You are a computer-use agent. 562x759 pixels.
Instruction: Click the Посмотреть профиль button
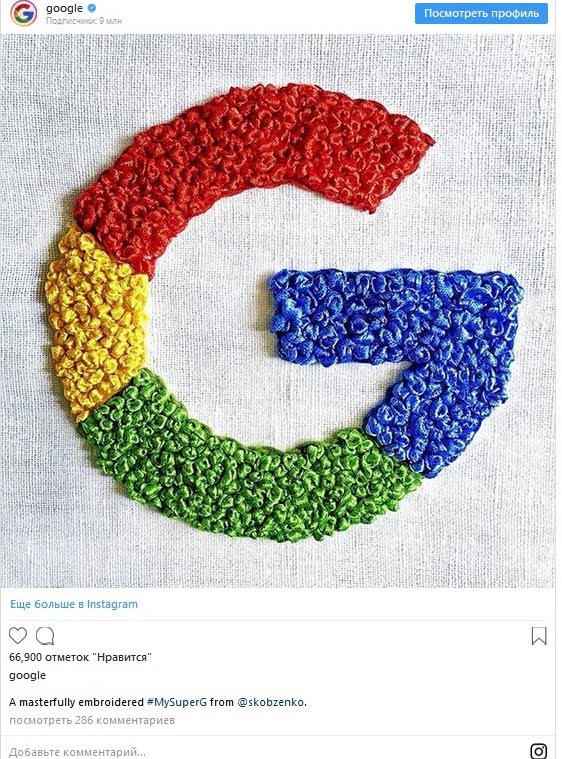coord(481,14)
